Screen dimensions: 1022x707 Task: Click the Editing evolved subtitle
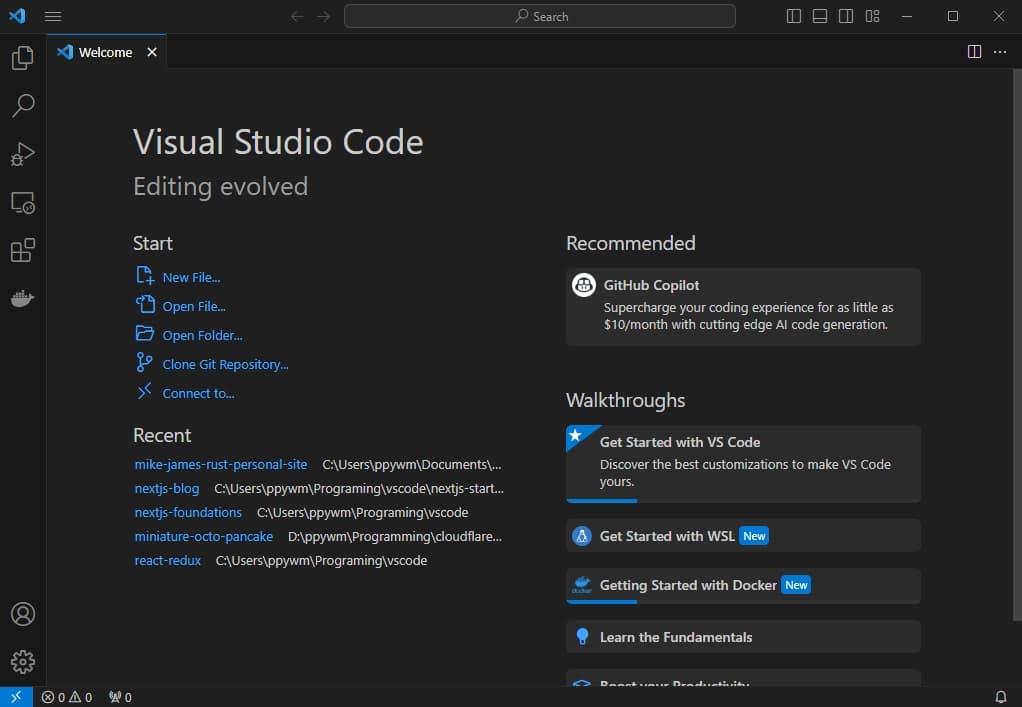(x=220, y=187)
